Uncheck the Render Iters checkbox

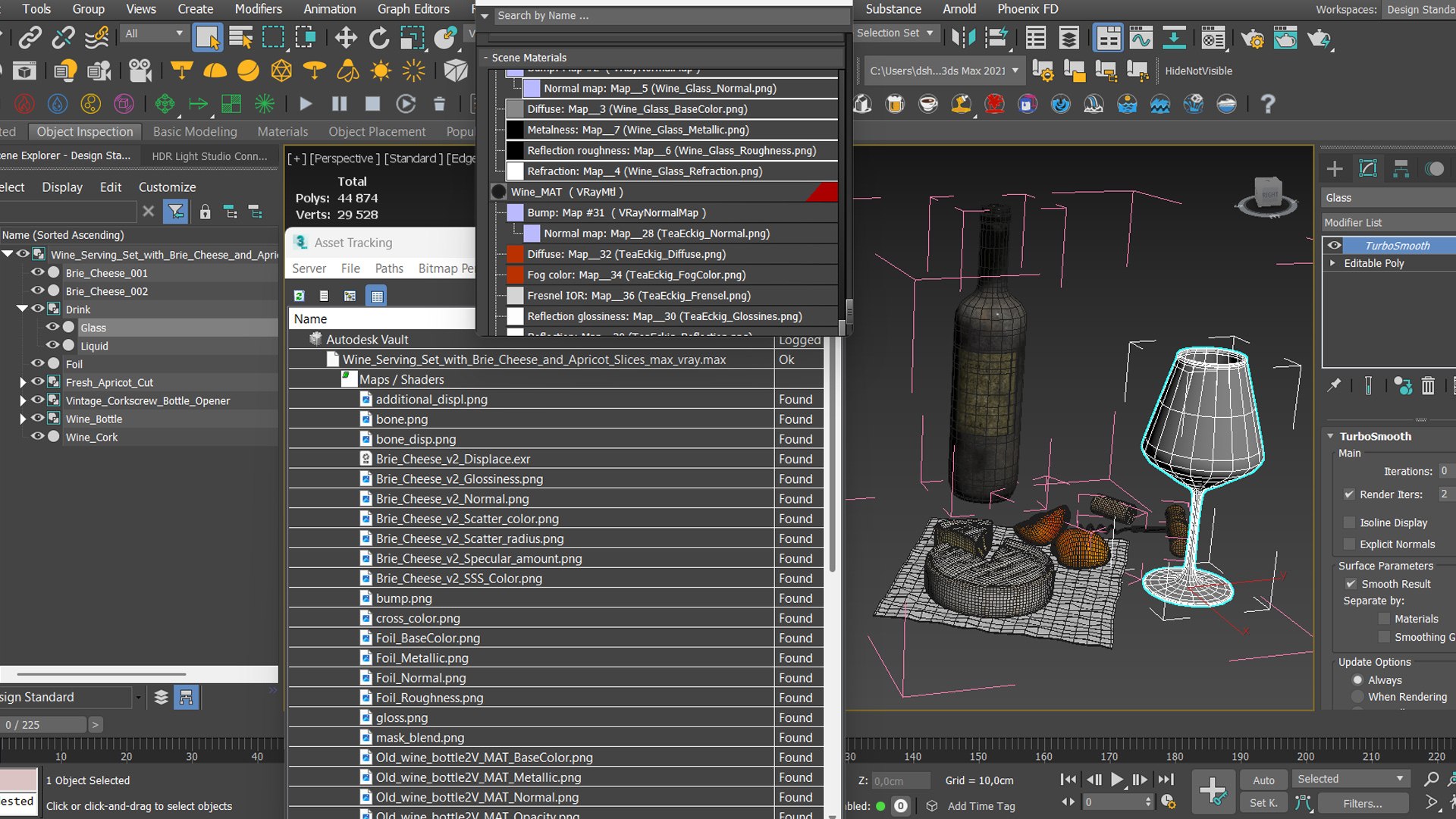pyautogui.click(x=1349, y=494)
